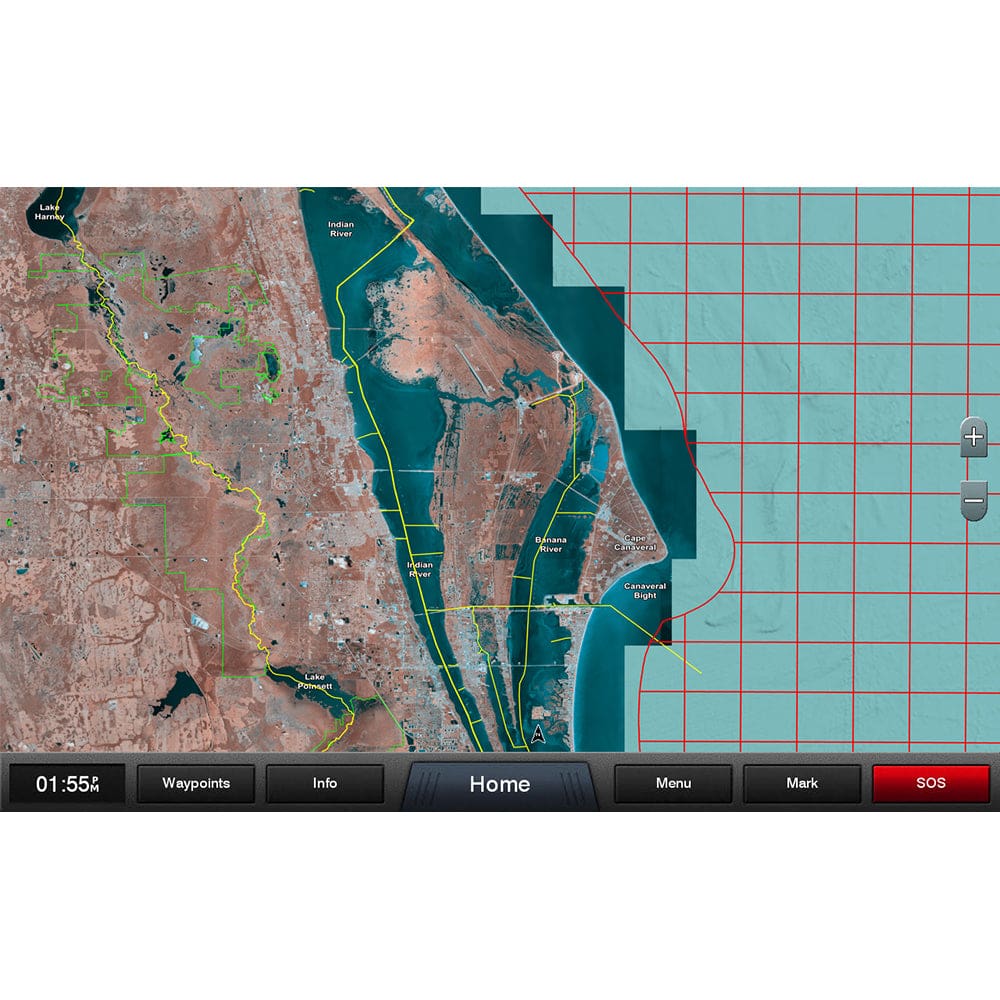This screenshot has height=1000, width=1000.
Task: Tap the Home icon on the bottom bar
Action: click(x=502, y=784)
